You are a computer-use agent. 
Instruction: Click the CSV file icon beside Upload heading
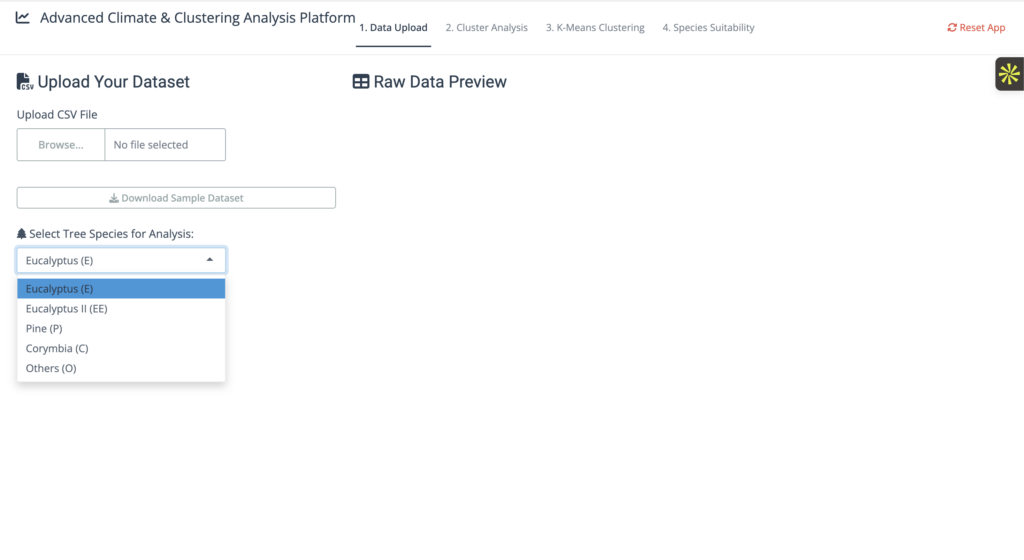tap(25, 82)
